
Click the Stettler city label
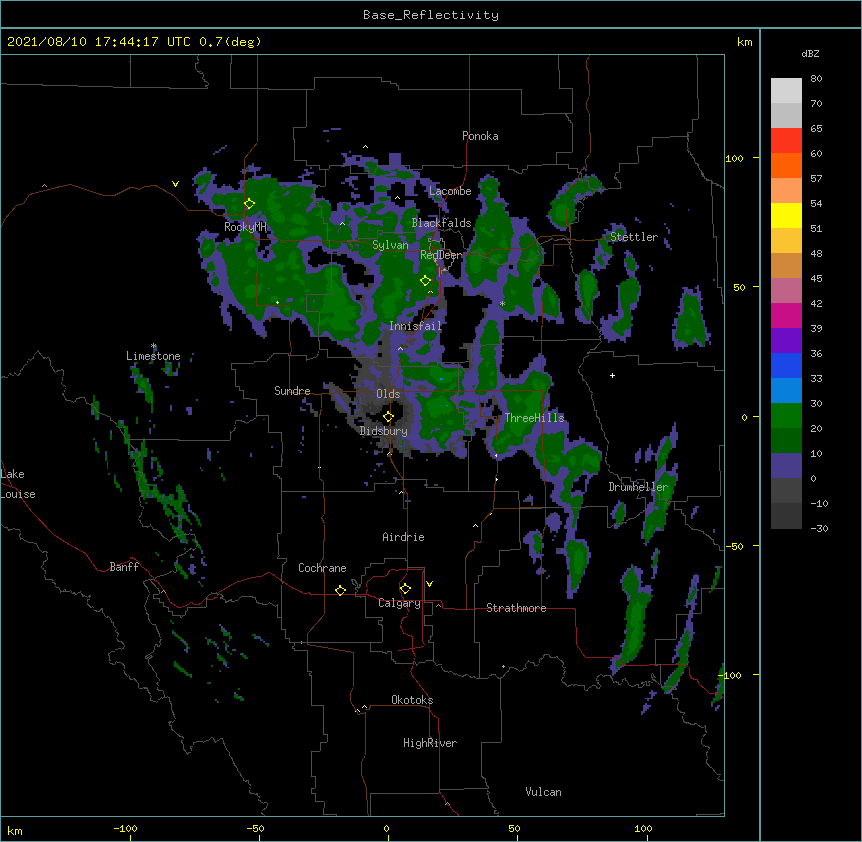[634, 237]
